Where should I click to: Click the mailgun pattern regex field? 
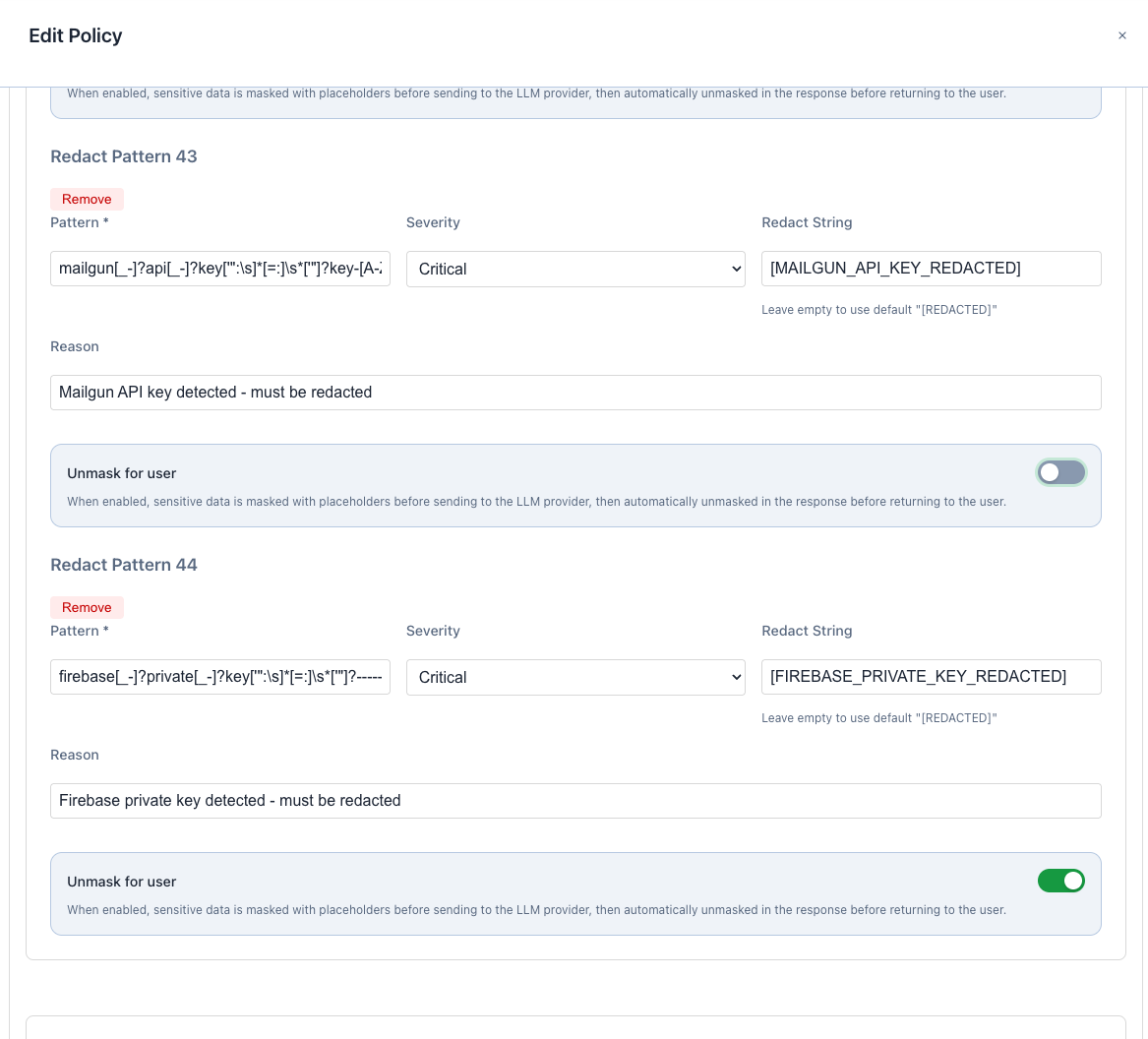tap(220, 269)
